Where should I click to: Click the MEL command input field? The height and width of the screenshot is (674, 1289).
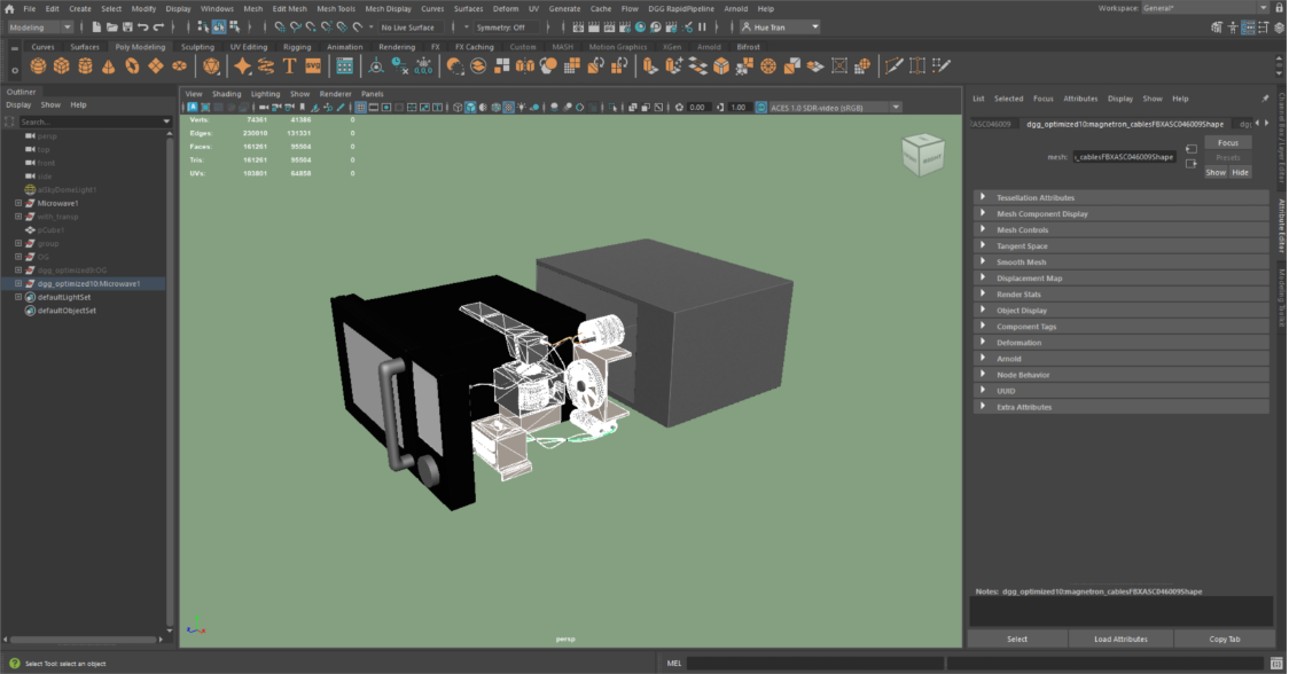click(x=815, y=663)
